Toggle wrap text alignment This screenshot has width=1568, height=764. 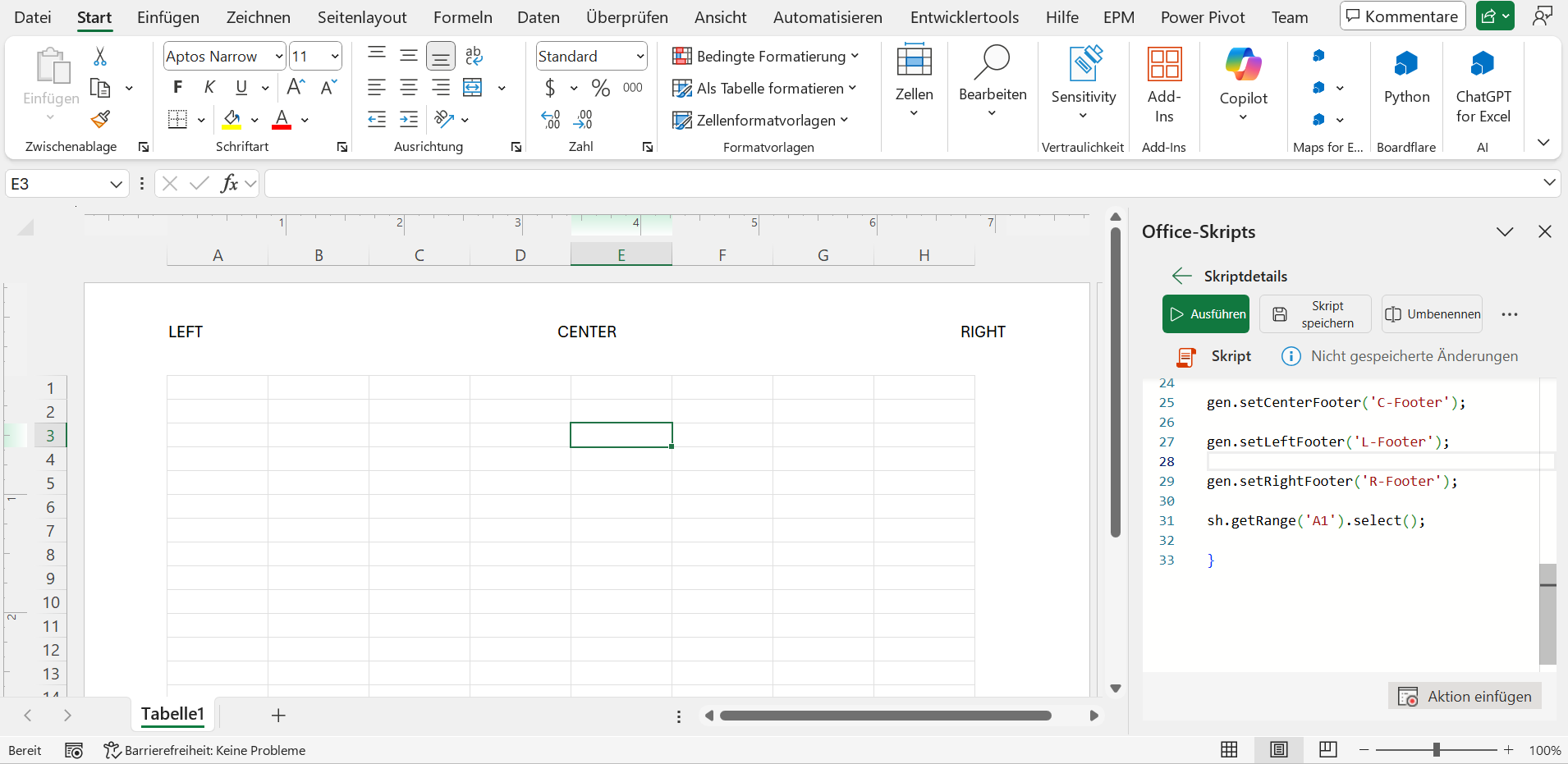click(x=473, y=56)
